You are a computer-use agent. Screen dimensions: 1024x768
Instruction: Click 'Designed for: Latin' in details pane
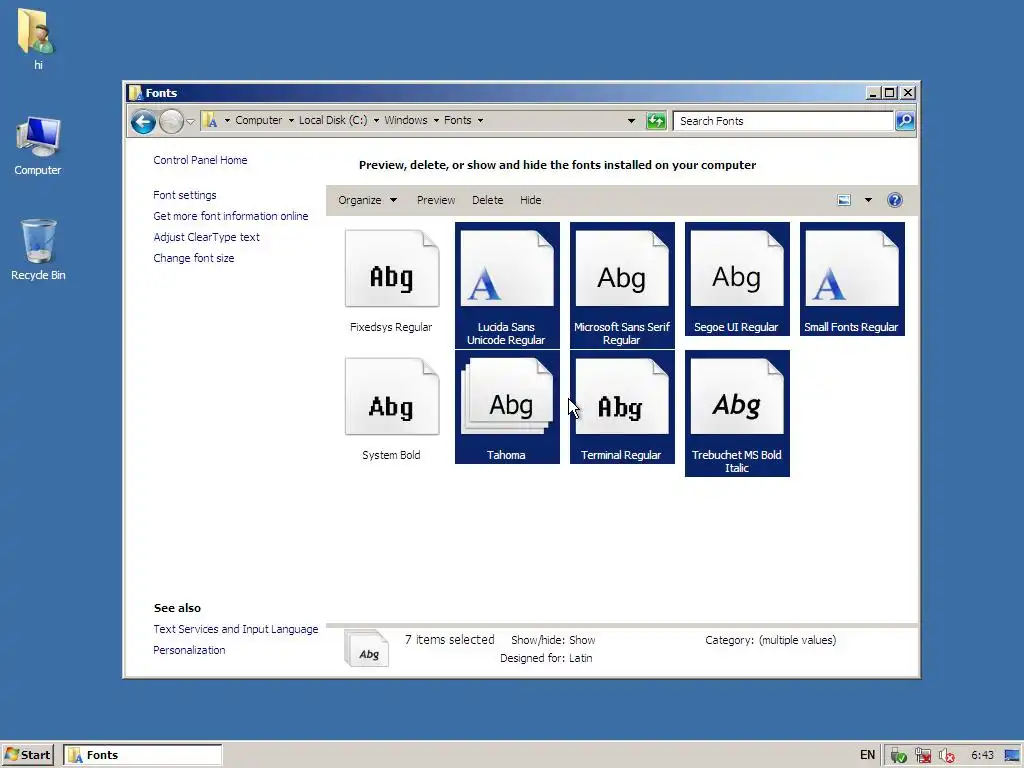[546, 658]
